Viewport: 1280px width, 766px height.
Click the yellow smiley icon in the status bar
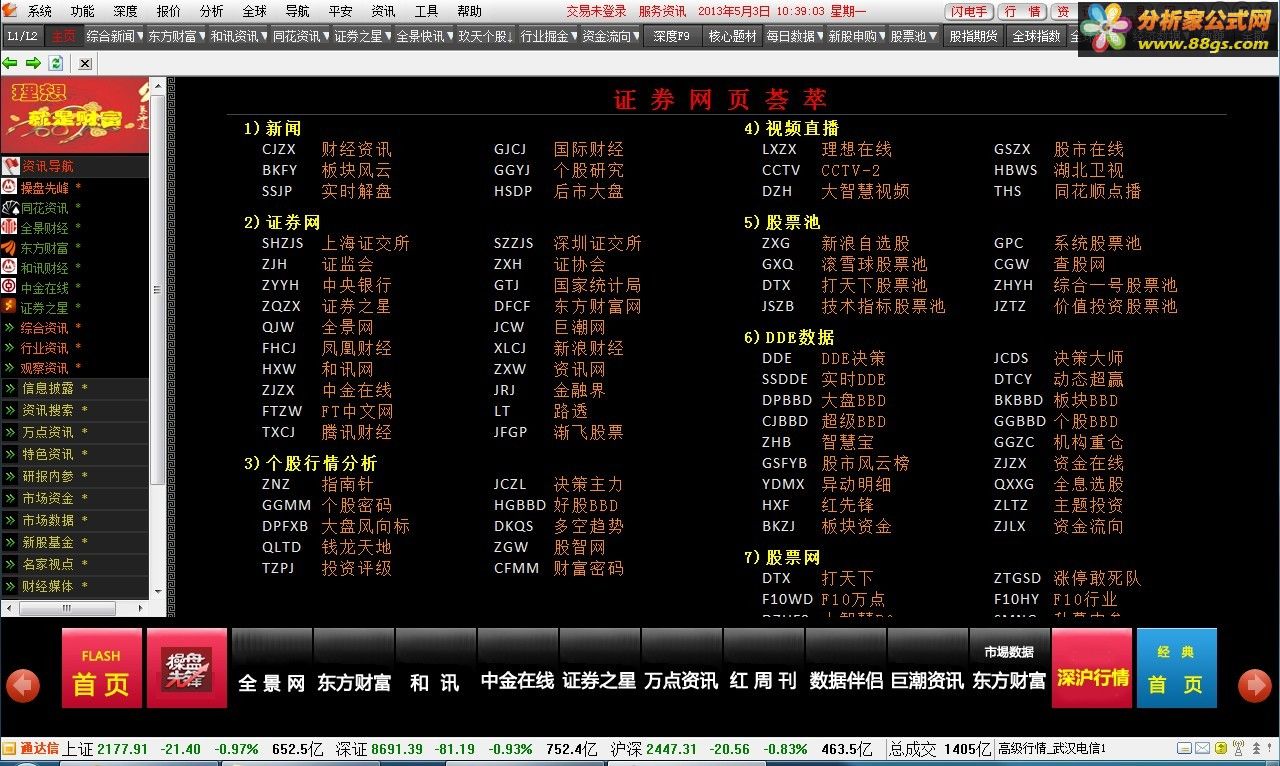pyautogui.click(x=1220, y=749)
